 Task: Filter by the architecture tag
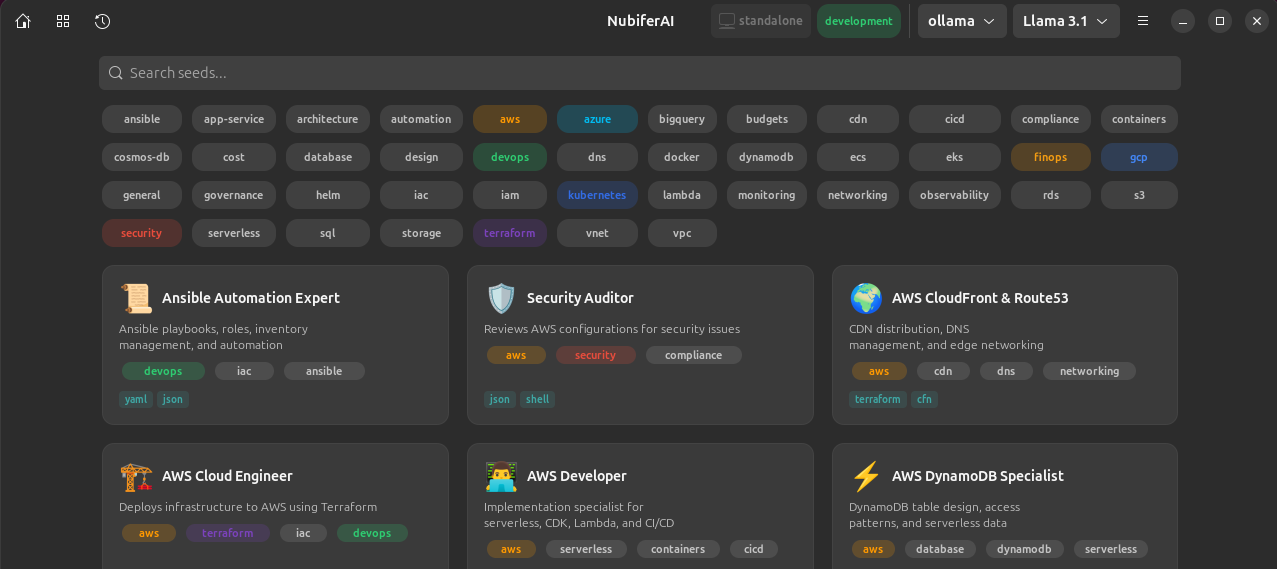(x=328, y=119)
